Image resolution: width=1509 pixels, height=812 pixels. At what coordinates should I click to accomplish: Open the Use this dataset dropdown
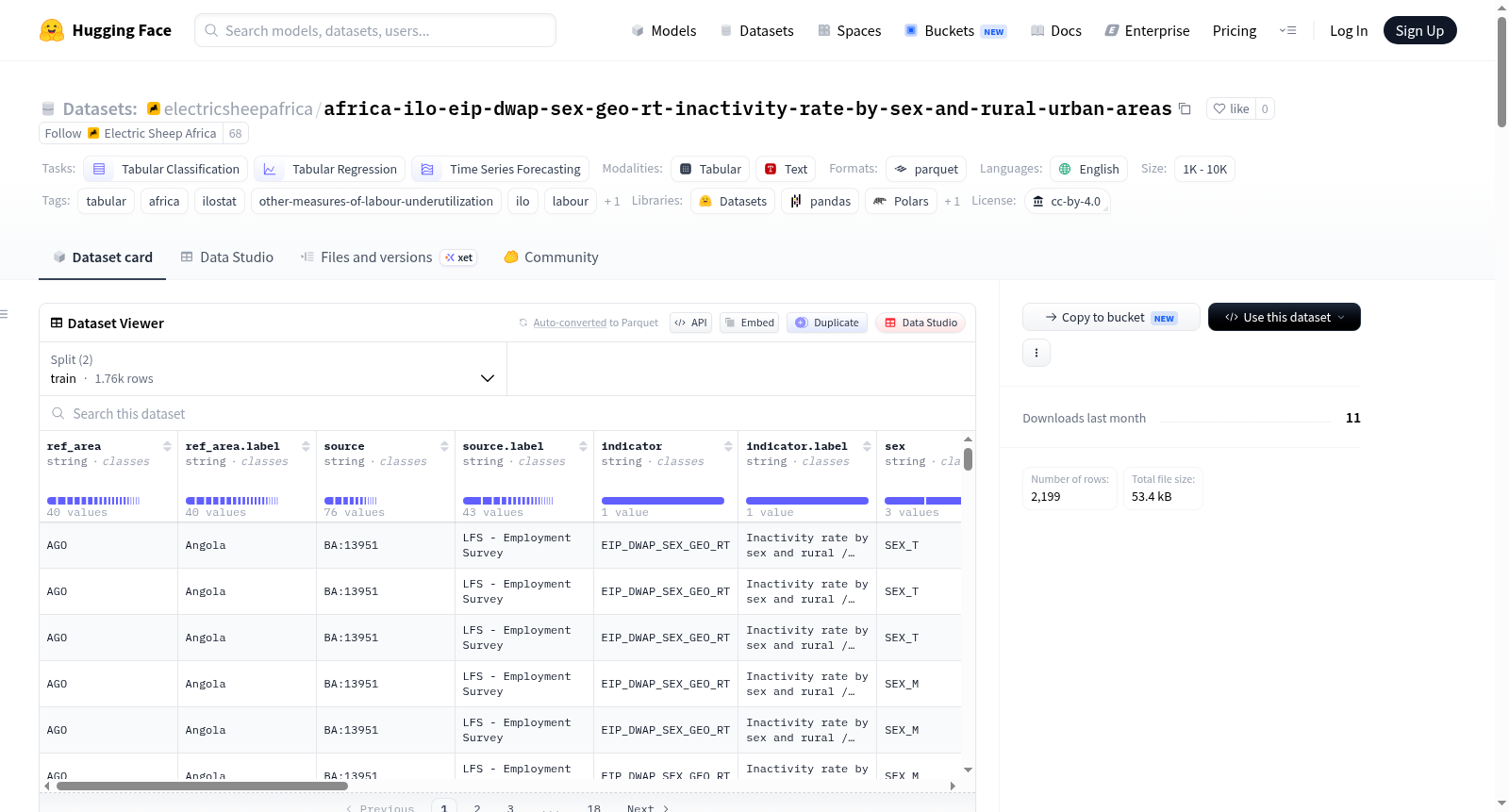click(1284, 317)
